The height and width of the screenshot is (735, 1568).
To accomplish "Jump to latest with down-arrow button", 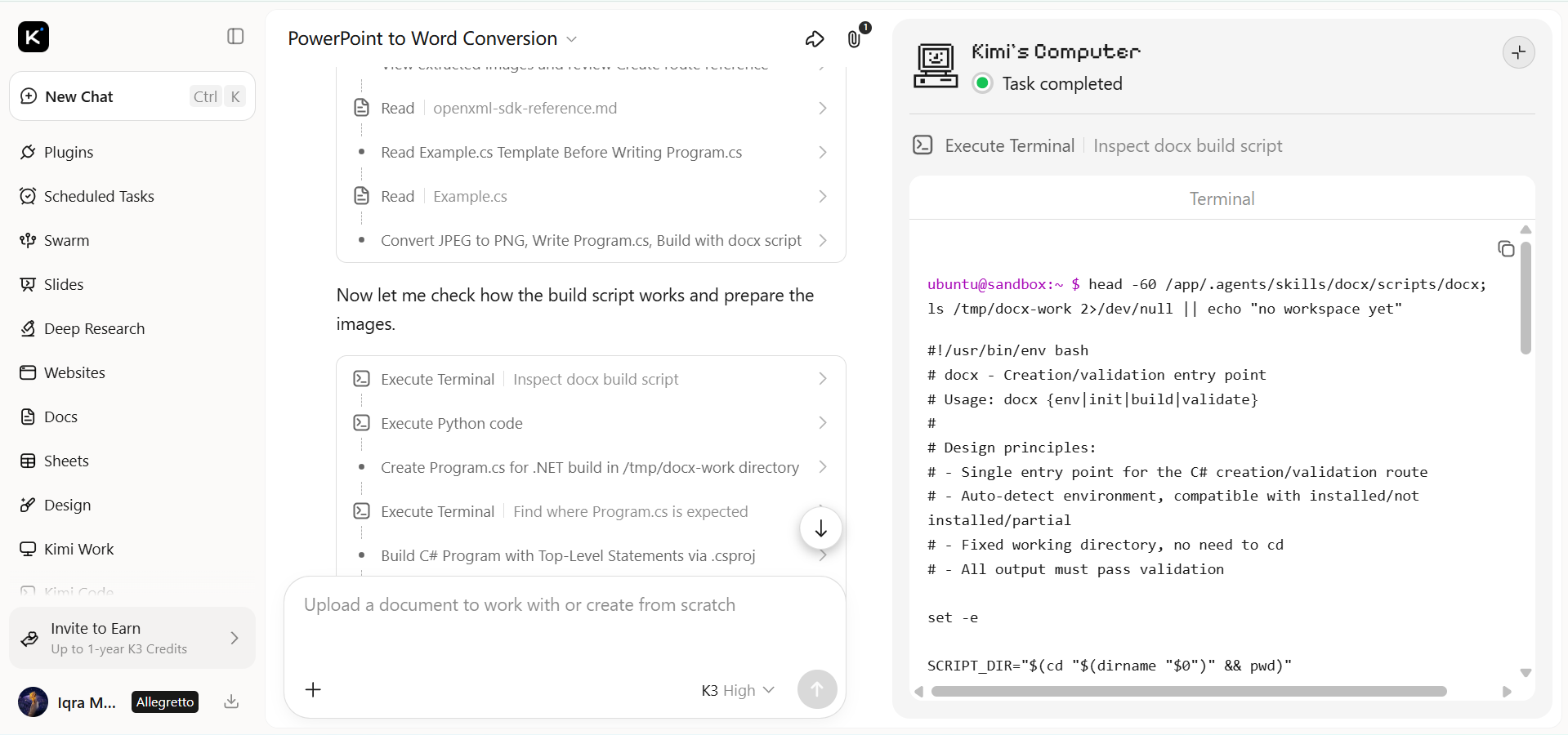I will point(821,528).
